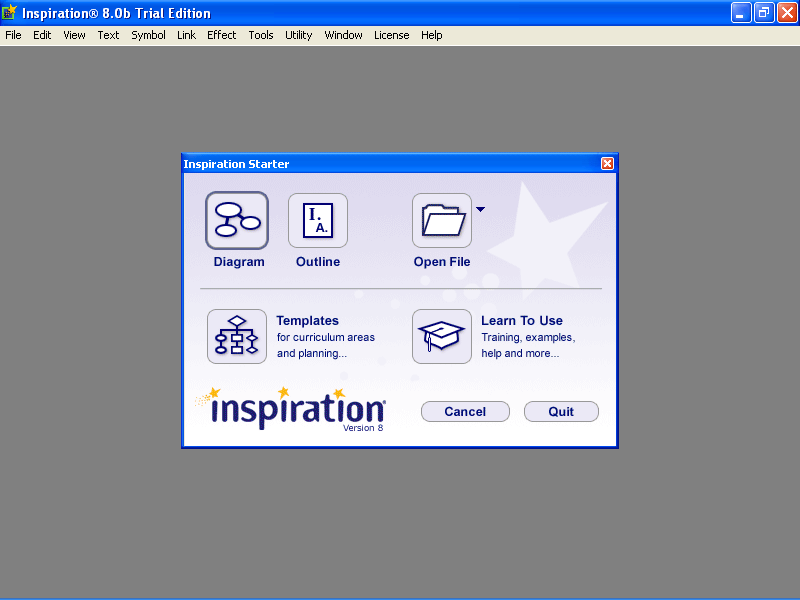800x600 pixels.
Task: Click the Open File label text
Action: click(442, 262)
